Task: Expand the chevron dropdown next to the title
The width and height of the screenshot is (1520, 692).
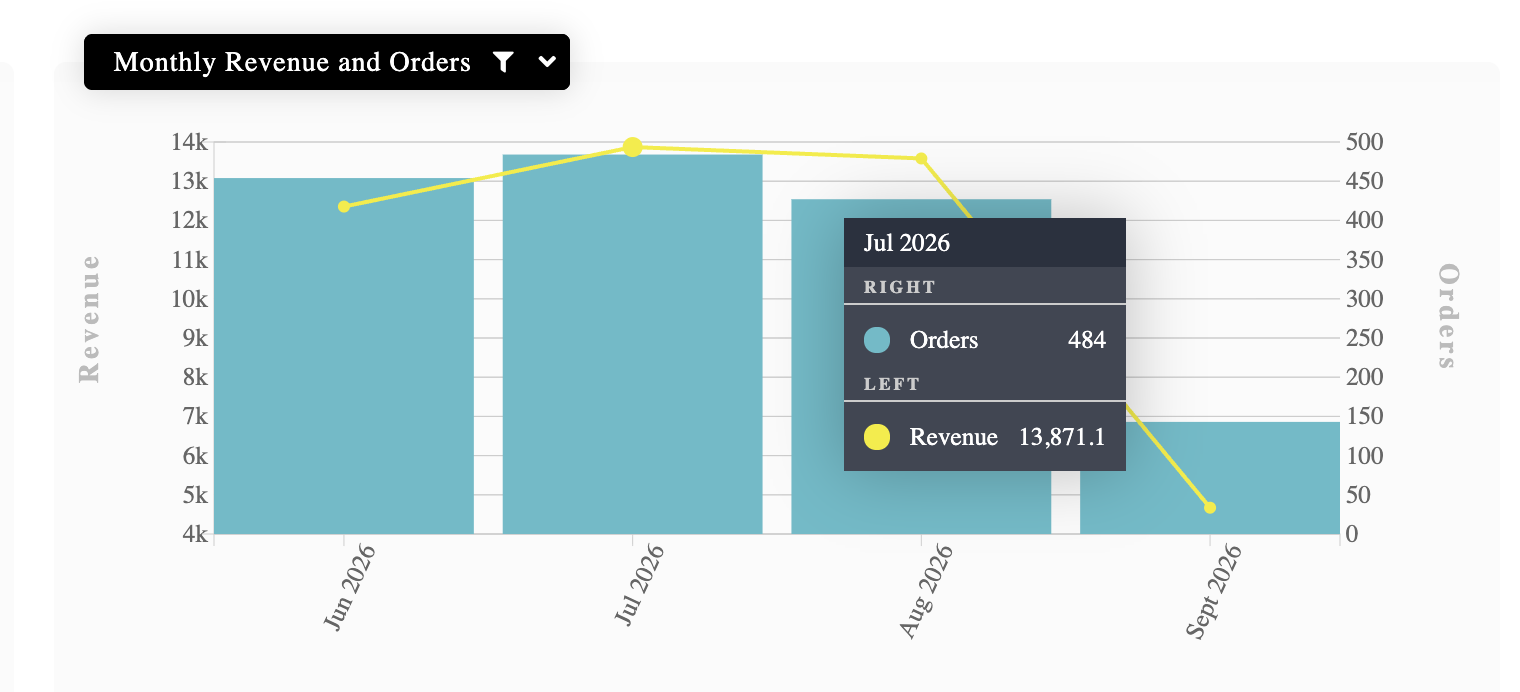Action: point(547,62)
